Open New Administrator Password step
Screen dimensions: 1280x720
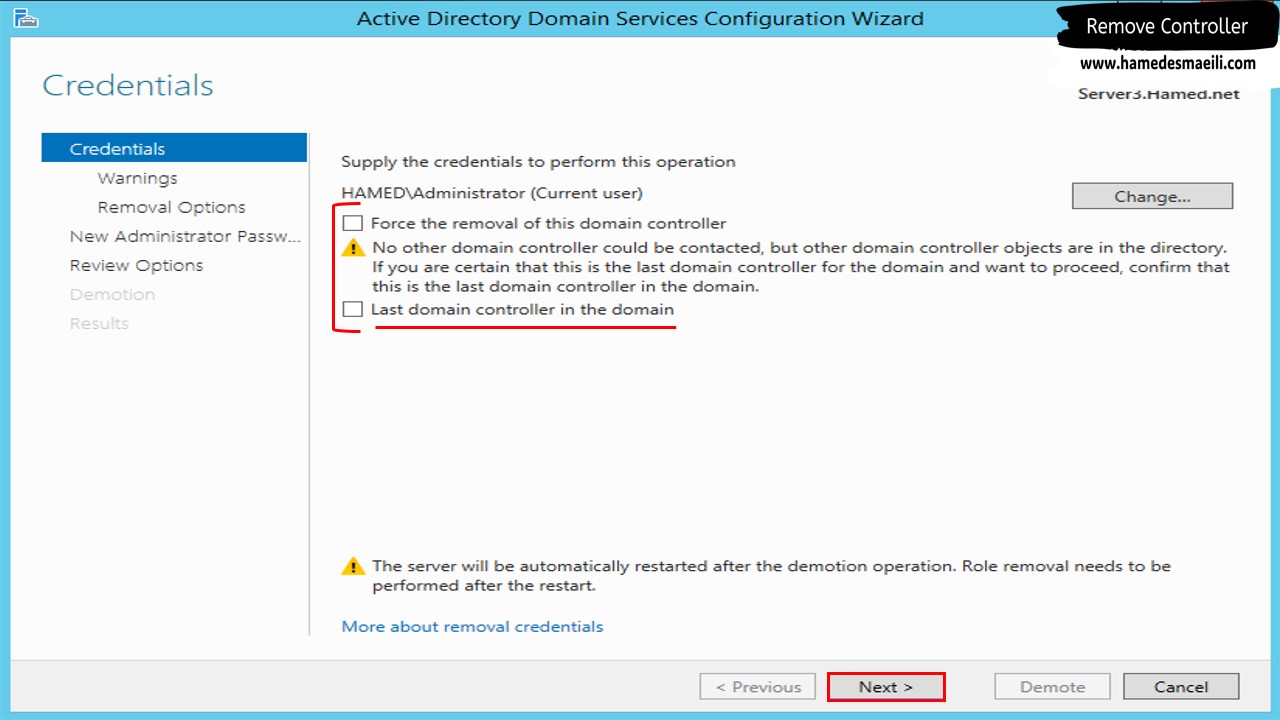pos(185,236)
